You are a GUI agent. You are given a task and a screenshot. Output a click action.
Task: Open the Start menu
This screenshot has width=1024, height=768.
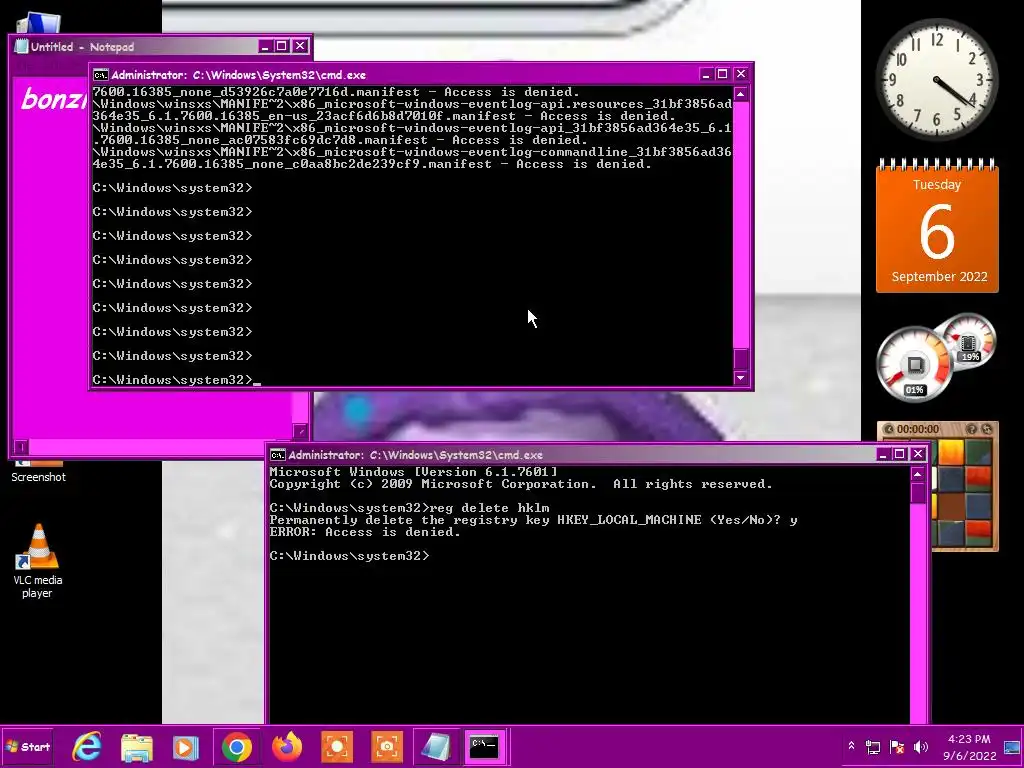[x=27, y=746]
